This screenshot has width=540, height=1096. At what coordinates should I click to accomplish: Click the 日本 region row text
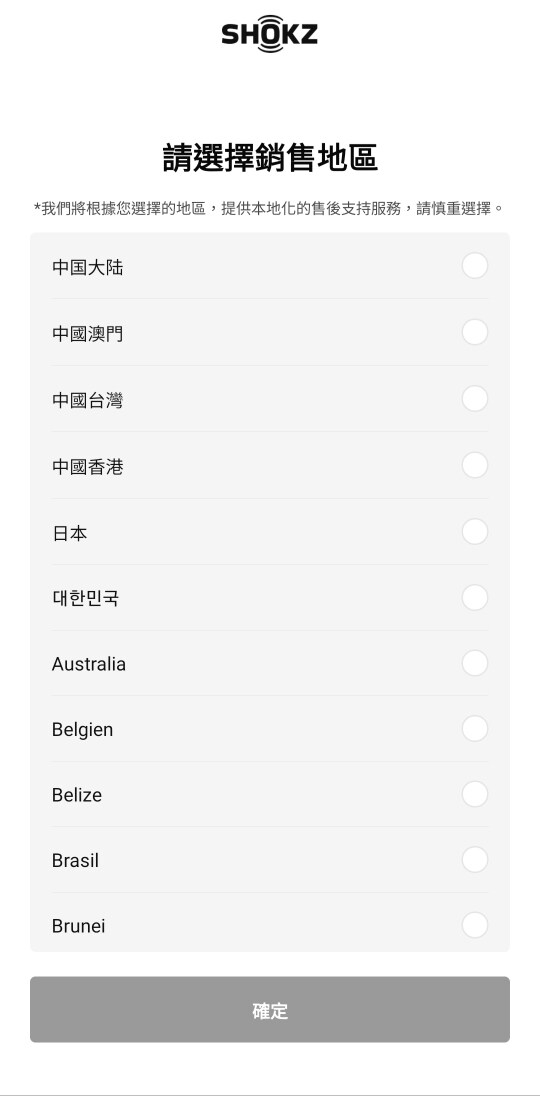click(x=70, y=533)
